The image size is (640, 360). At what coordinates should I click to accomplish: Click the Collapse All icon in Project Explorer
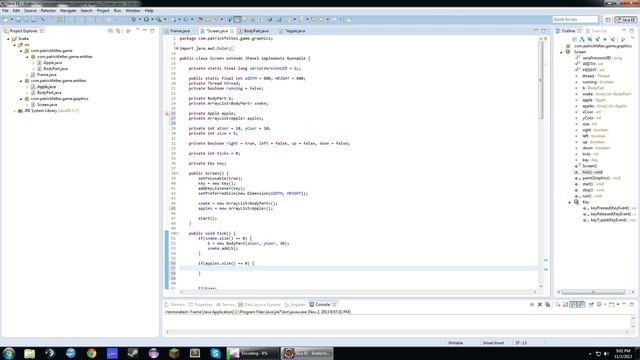click(110, 31)
